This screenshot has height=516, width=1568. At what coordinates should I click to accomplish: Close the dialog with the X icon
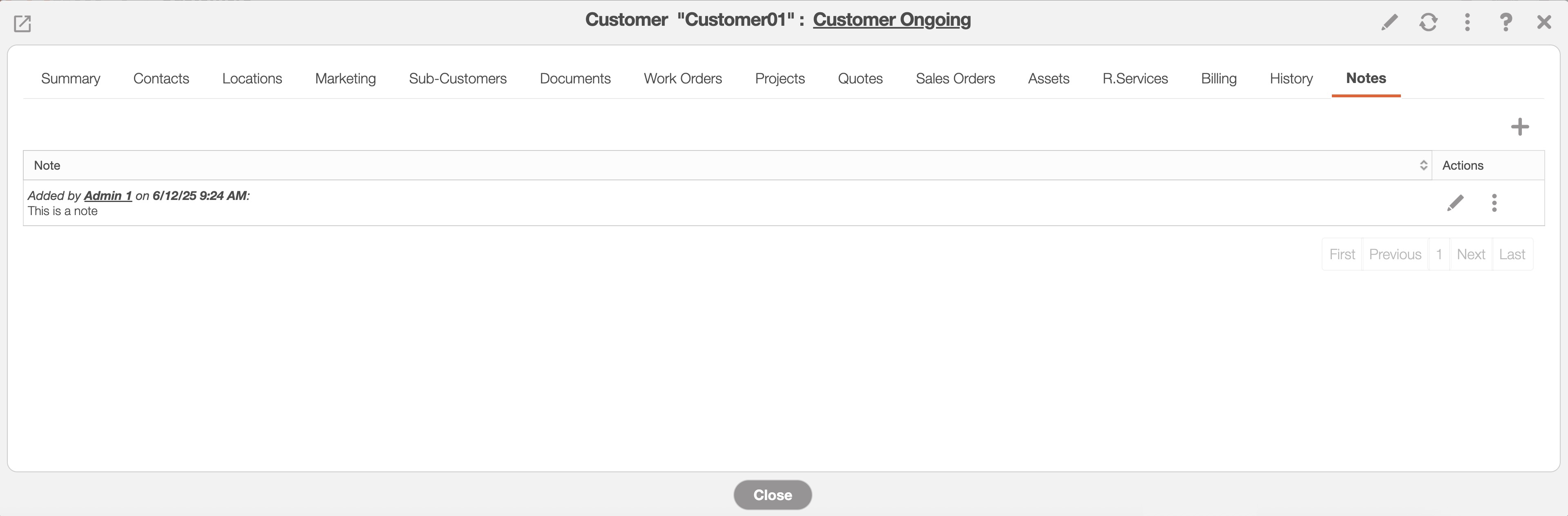tap(1543, 22)
